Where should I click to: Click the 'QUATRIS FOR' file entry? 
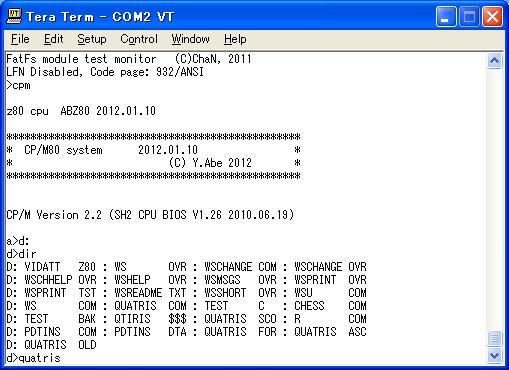240,332
